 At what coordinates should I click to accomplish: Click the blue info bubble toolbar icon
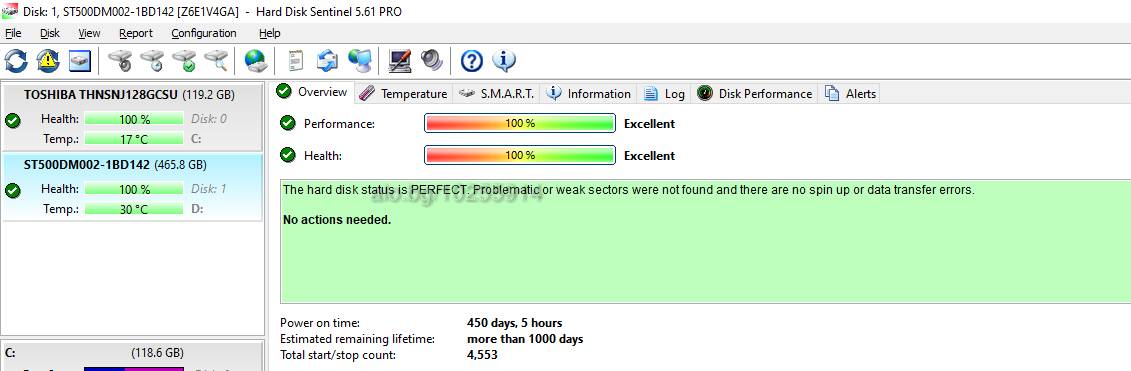point(503,61)
